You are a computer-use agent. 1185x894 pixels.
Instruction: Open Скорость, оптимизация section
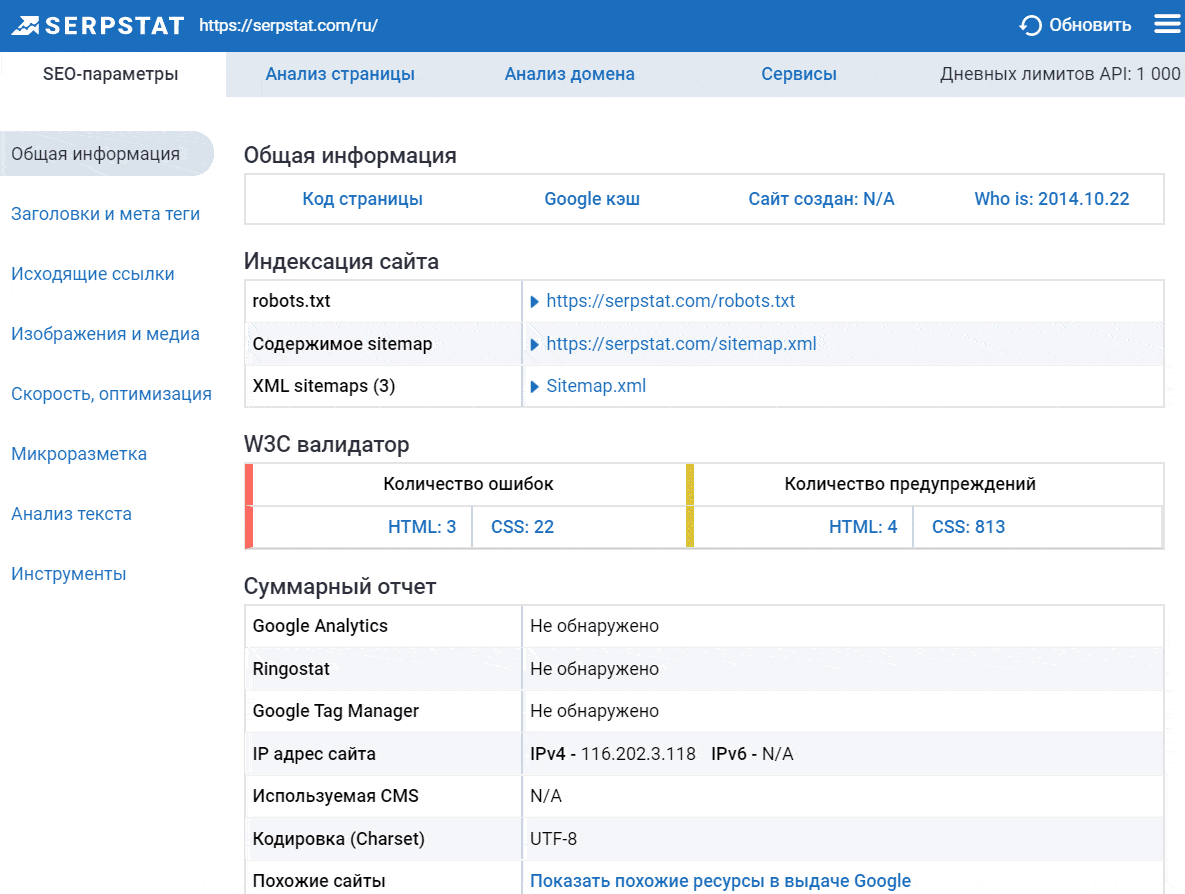[111, 394]
